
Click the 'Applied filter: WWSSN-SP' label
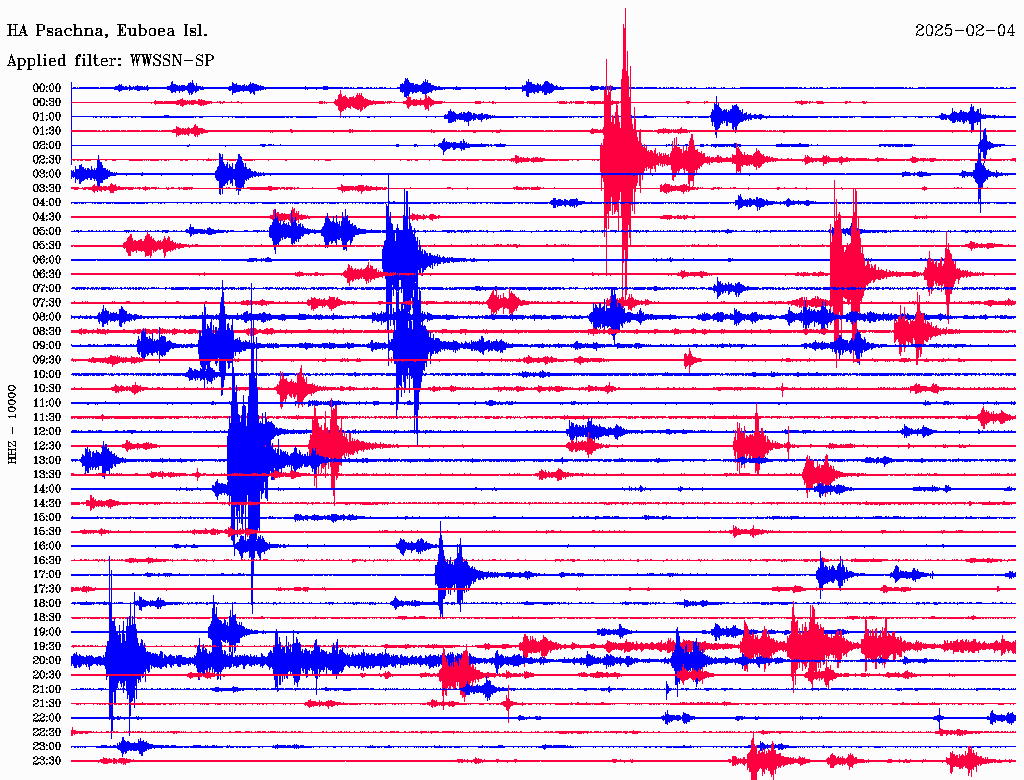pyautogui.click(x=110, y=61)
